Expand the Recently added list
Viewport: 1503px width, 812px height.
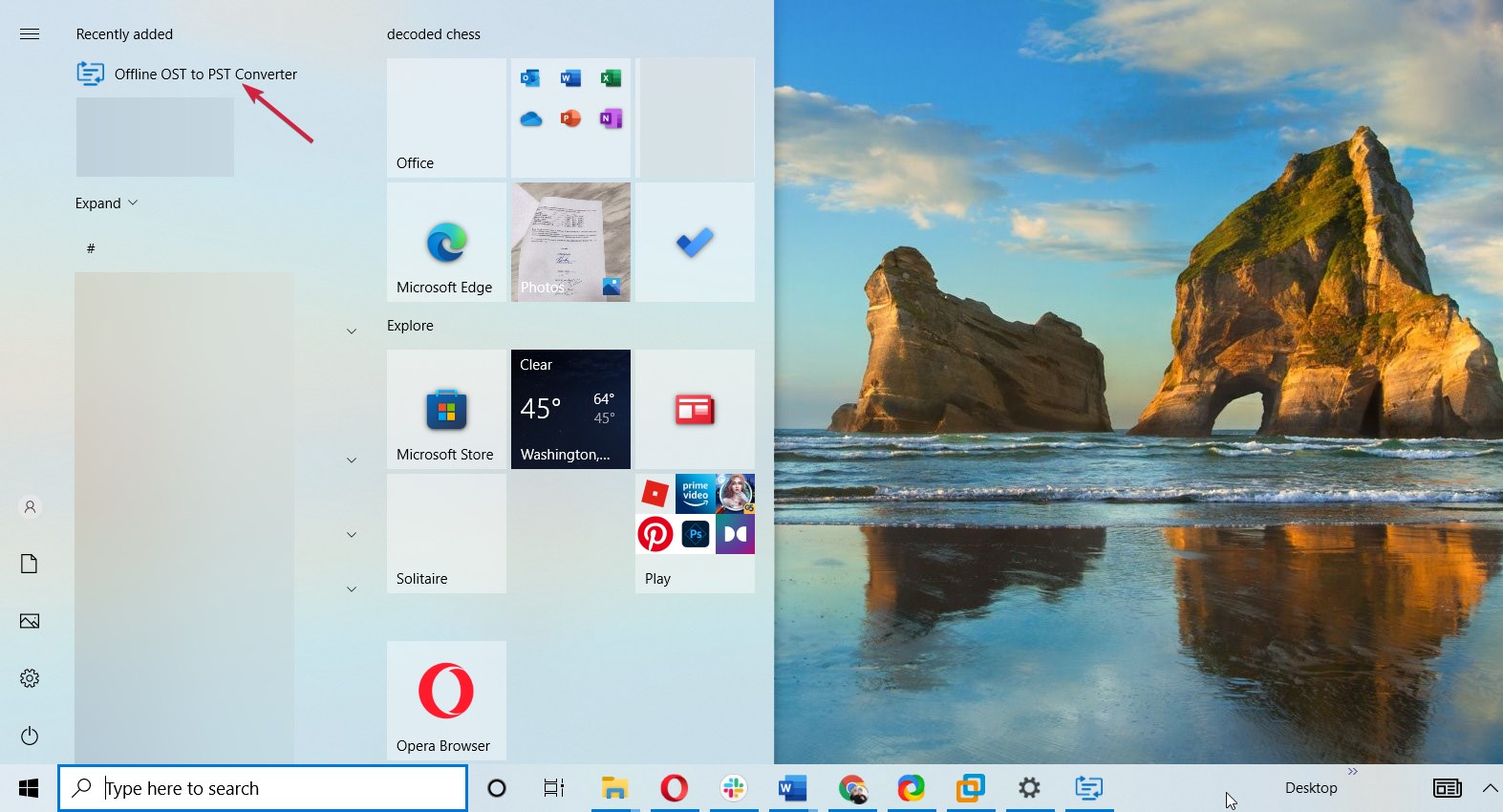[107, 203]
